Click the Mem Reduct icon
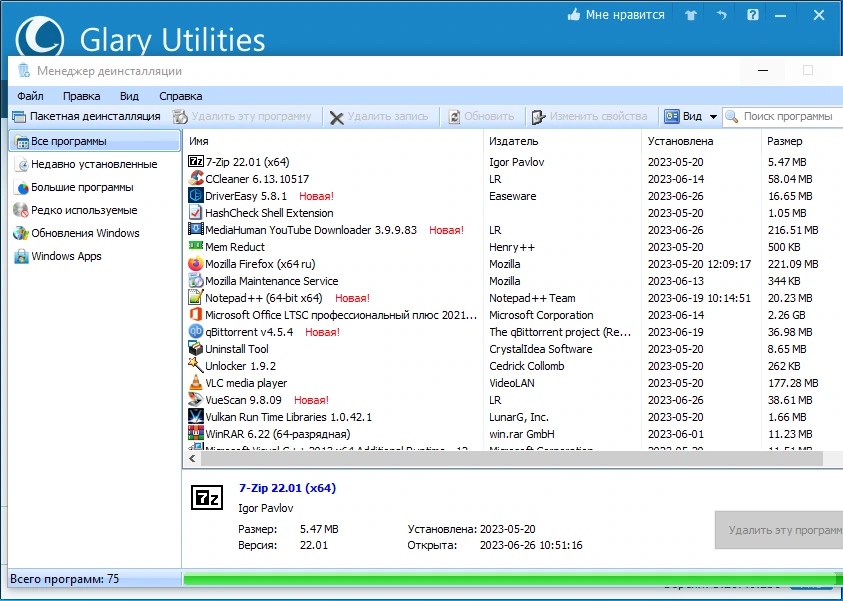843x601 pixels. click(x=196, y=246)
